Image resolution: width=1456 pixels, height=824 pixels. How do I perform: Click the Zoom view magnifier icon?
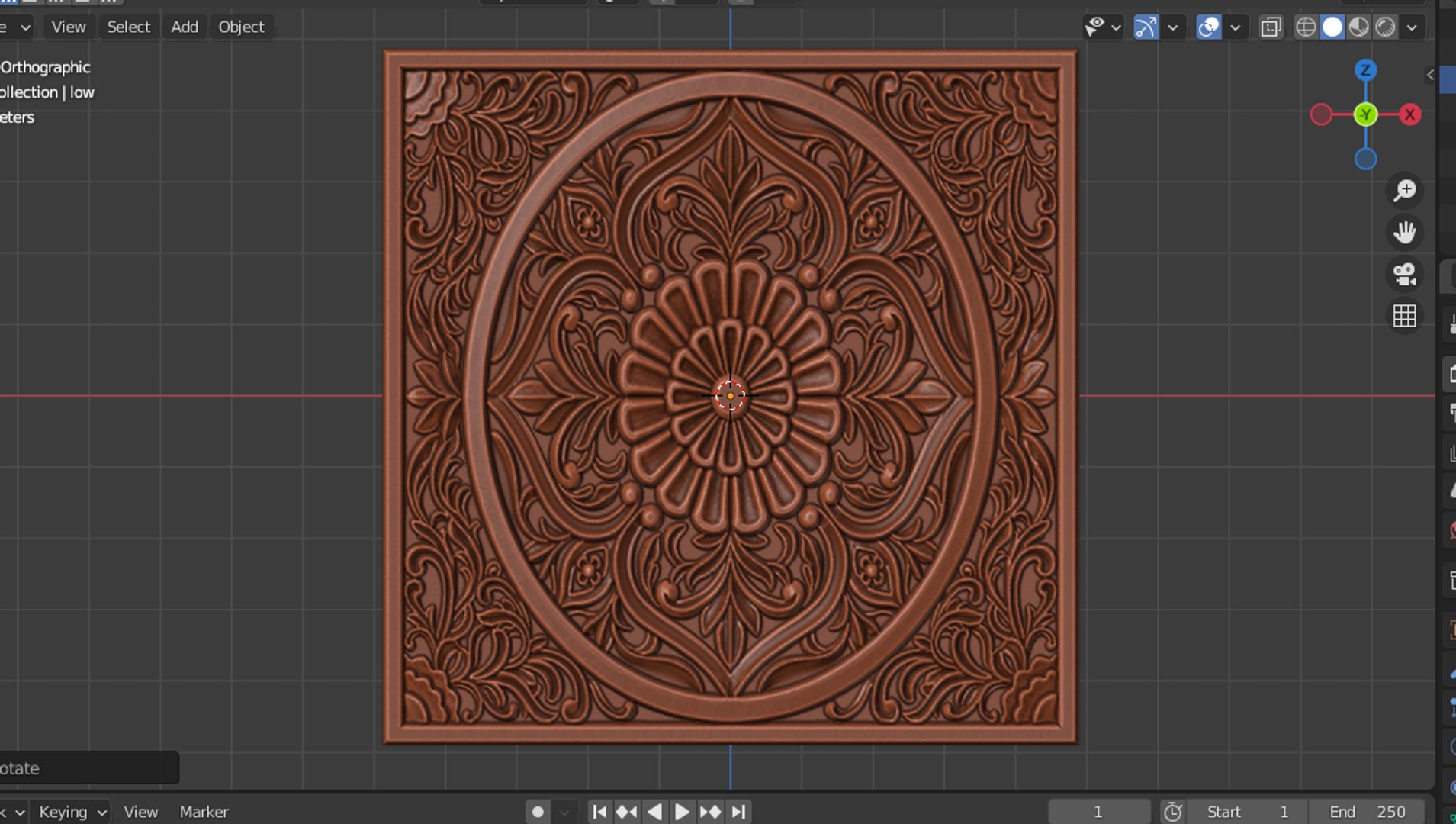pos(1404,190)
